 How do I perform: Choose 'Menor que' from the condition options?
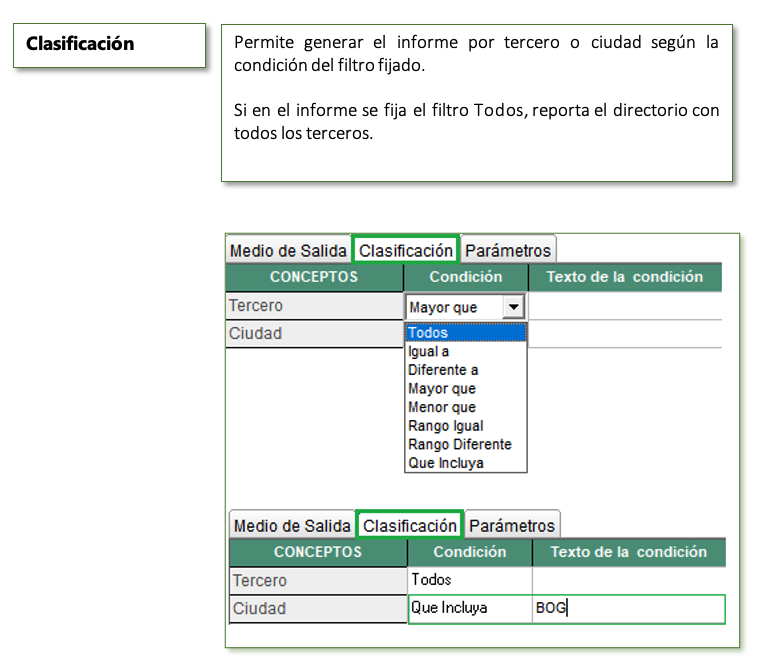466,407
